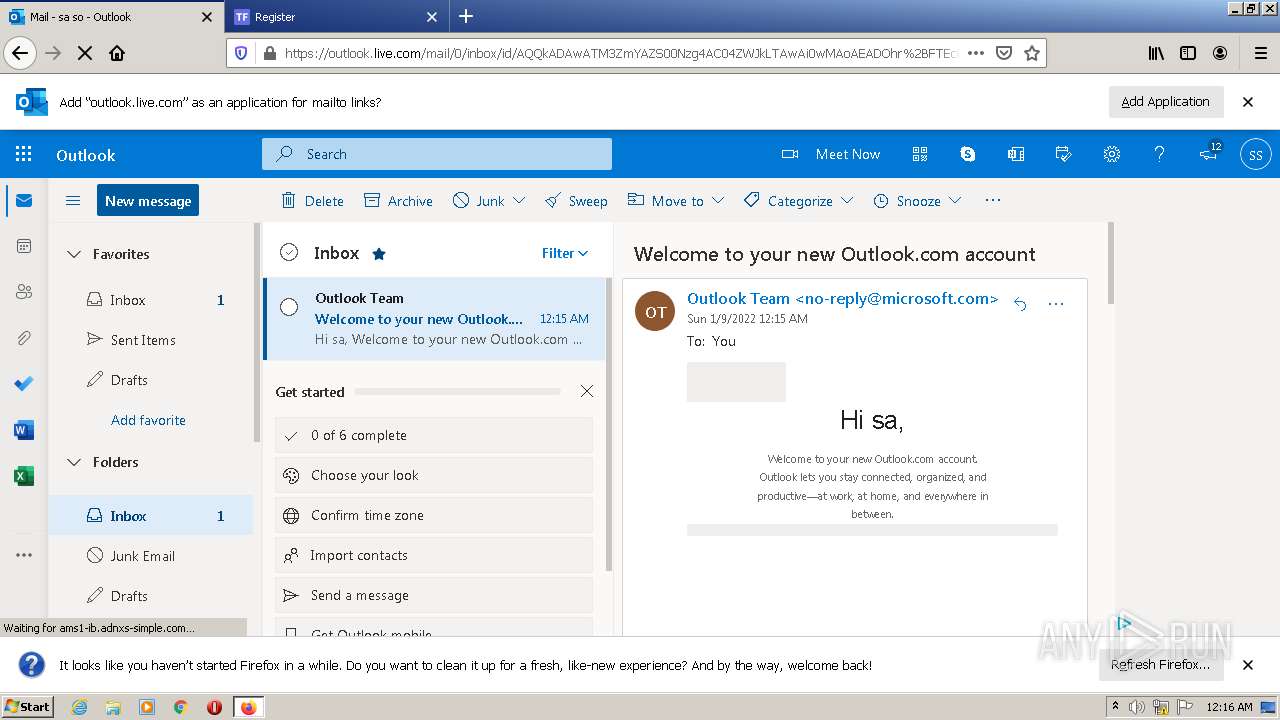Open Files paperclip icon in left rail
This screenshot has width=1280, height=720.
click(x=24, y=338)
